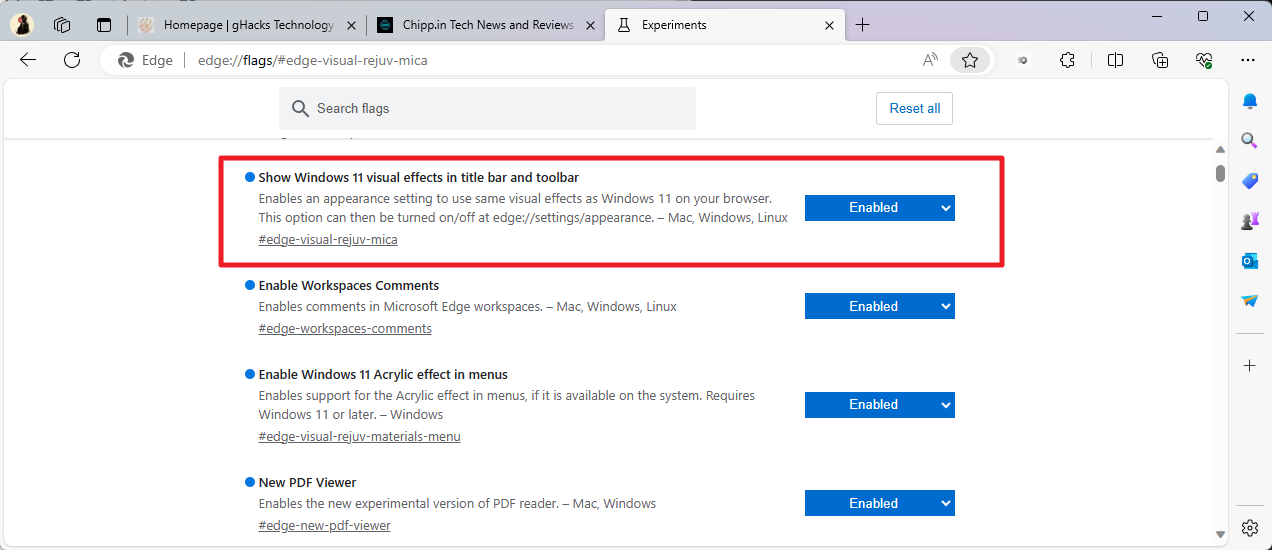Open the profile avatar menu
This screenshot has width=1272, height=550.
22,25
